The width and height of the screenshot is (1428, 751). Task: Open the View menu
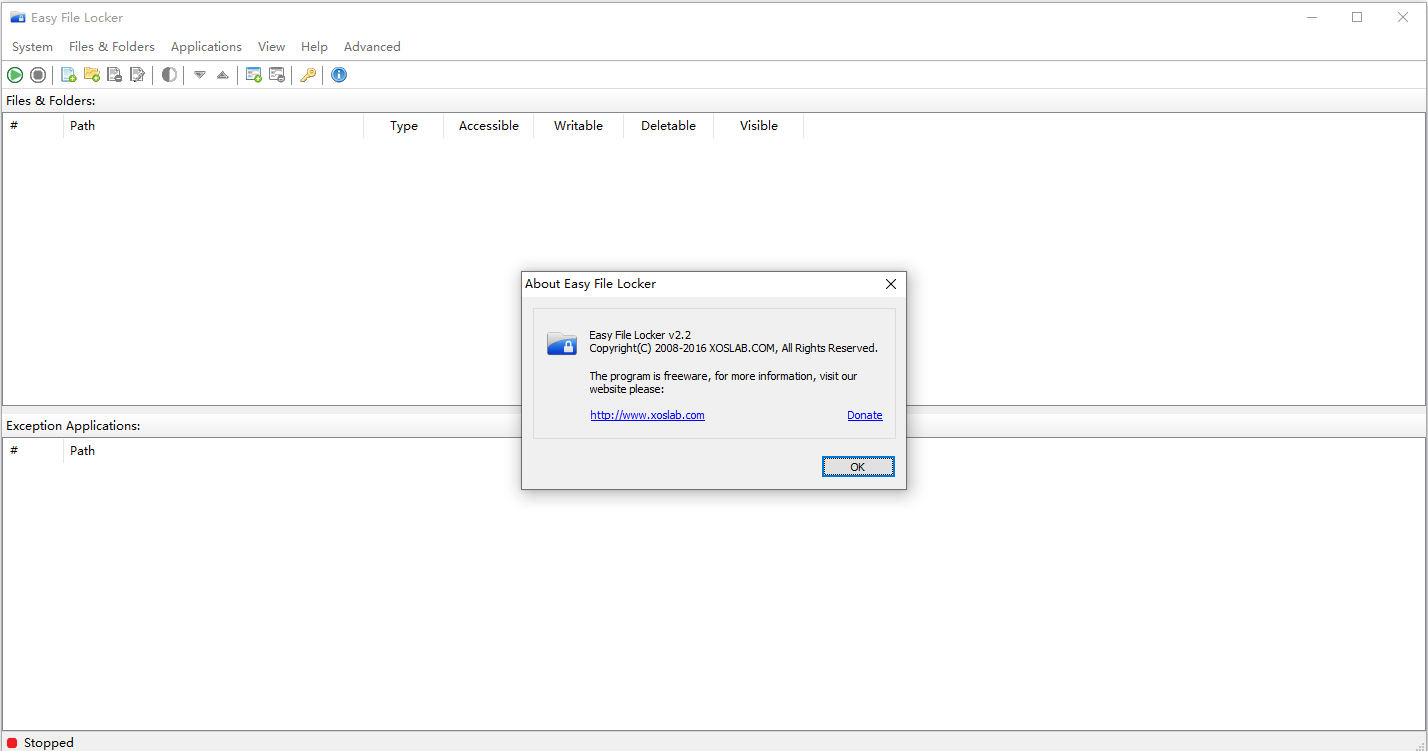[271, 47]
